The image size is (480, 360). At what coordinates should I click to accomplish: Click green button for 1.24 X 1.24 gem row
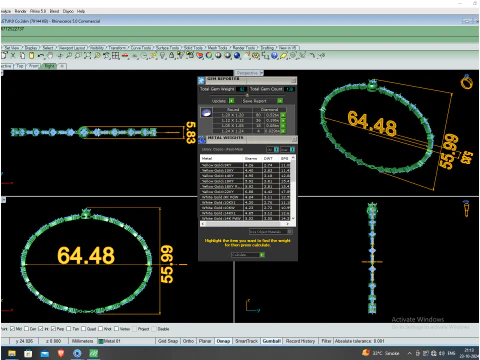point(283,131)
